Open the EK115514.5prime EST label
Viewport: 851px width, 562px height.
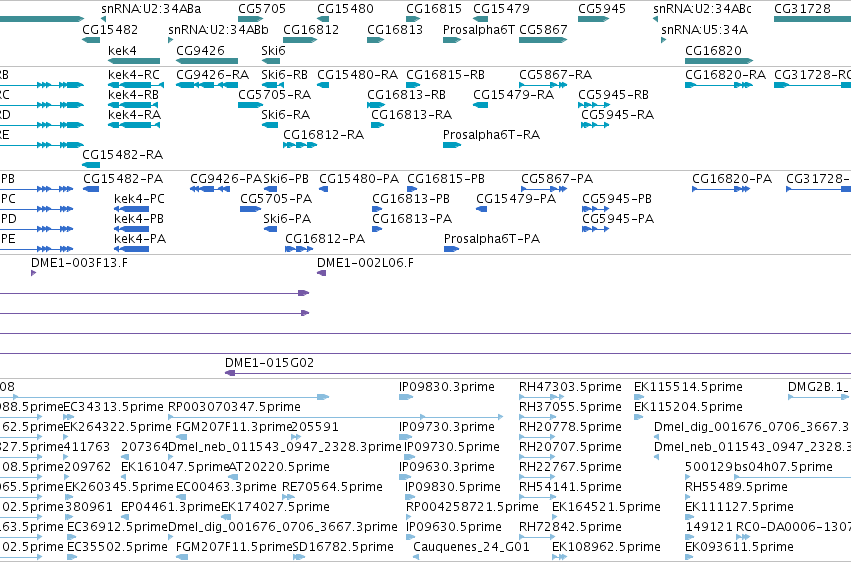(x=688, y=386)
